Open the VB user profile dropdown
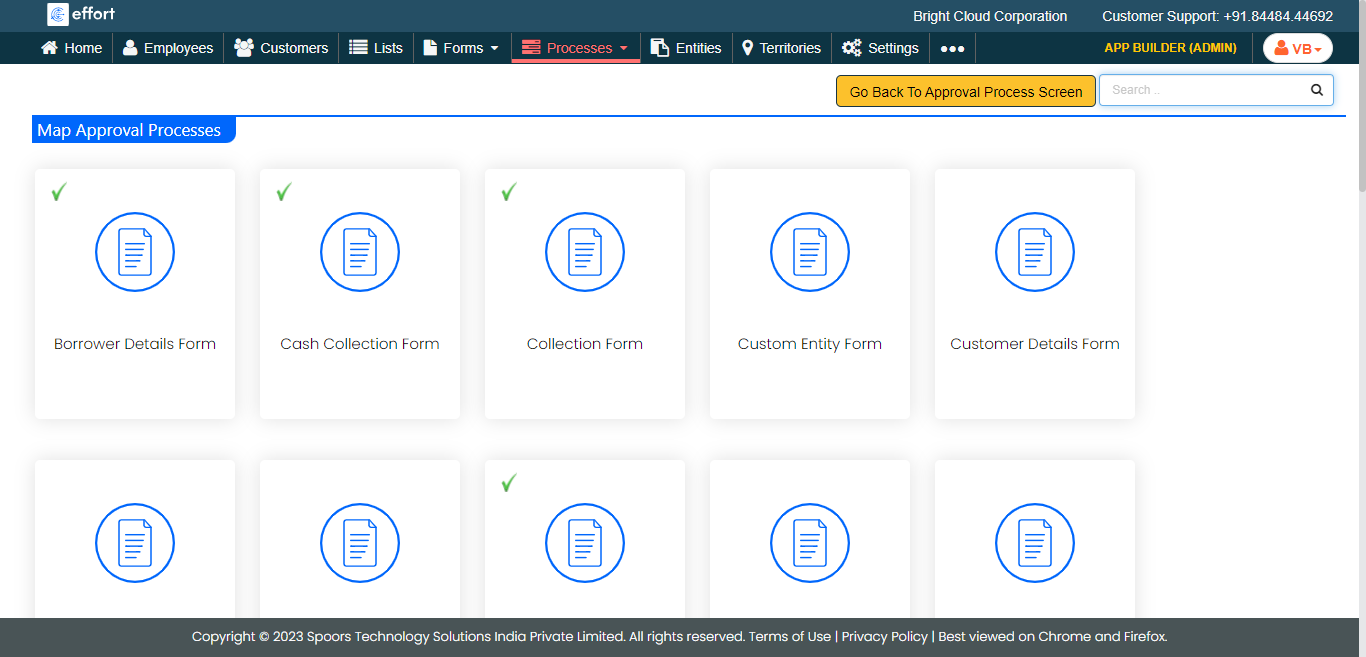1366x657 pixels. (x=1297, y=48)
